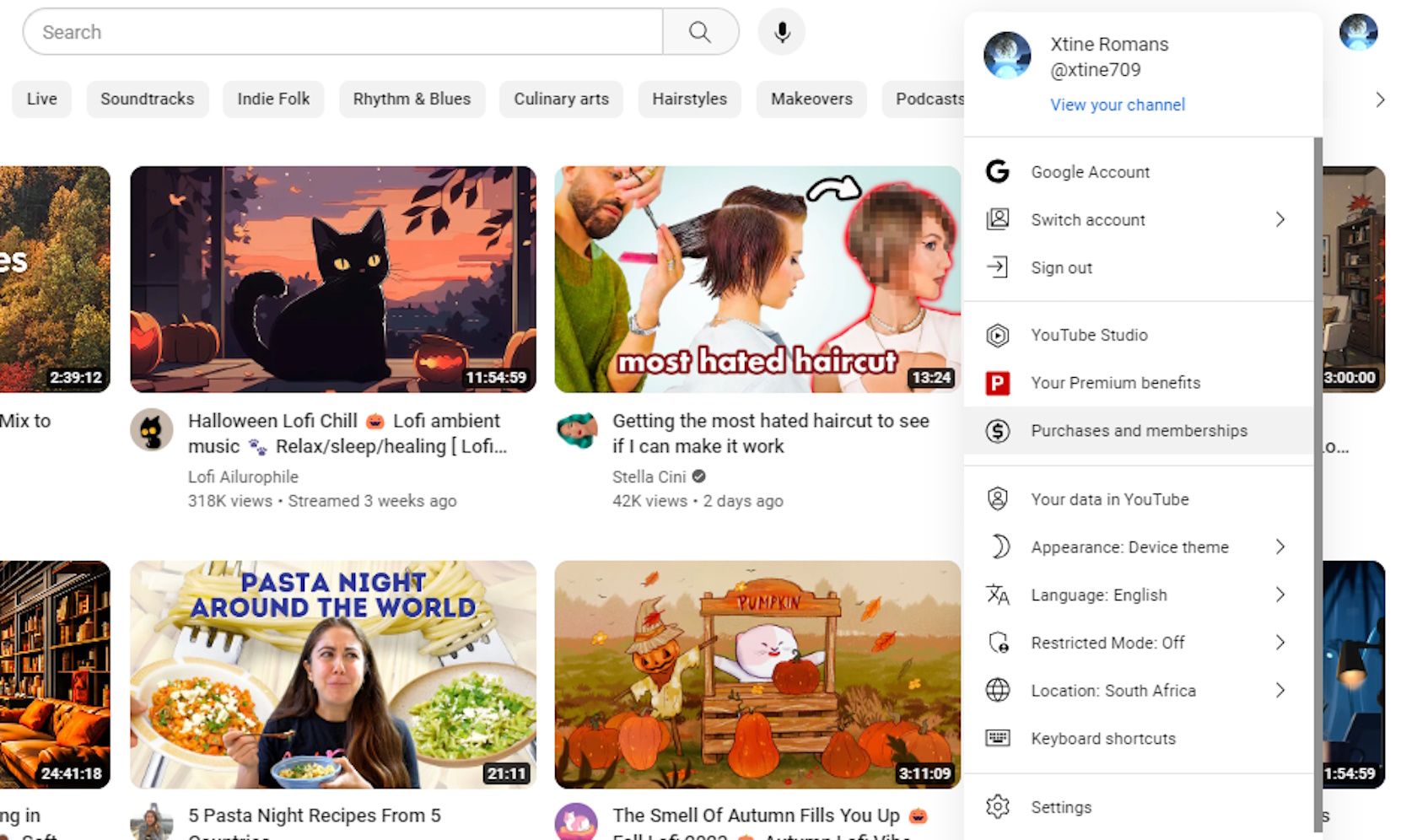The width and height of the screenshot is (1417, 840).
Task: Open the Halloween Lofi Chill cat thumbnail
Action: [x=333, y=279]
